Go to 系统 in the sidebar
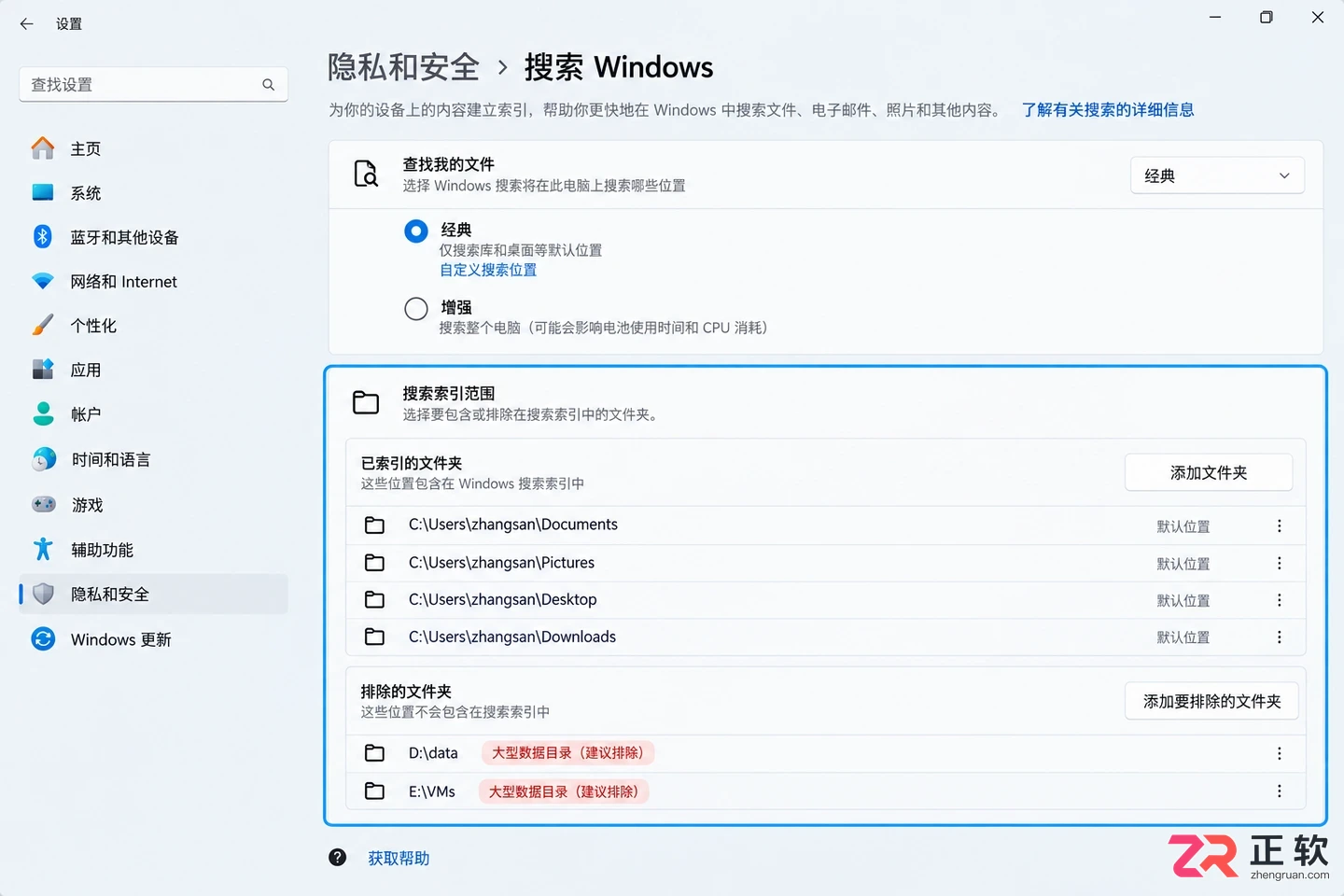This screenshot has height=896, width=1344. tap(153, 192)
